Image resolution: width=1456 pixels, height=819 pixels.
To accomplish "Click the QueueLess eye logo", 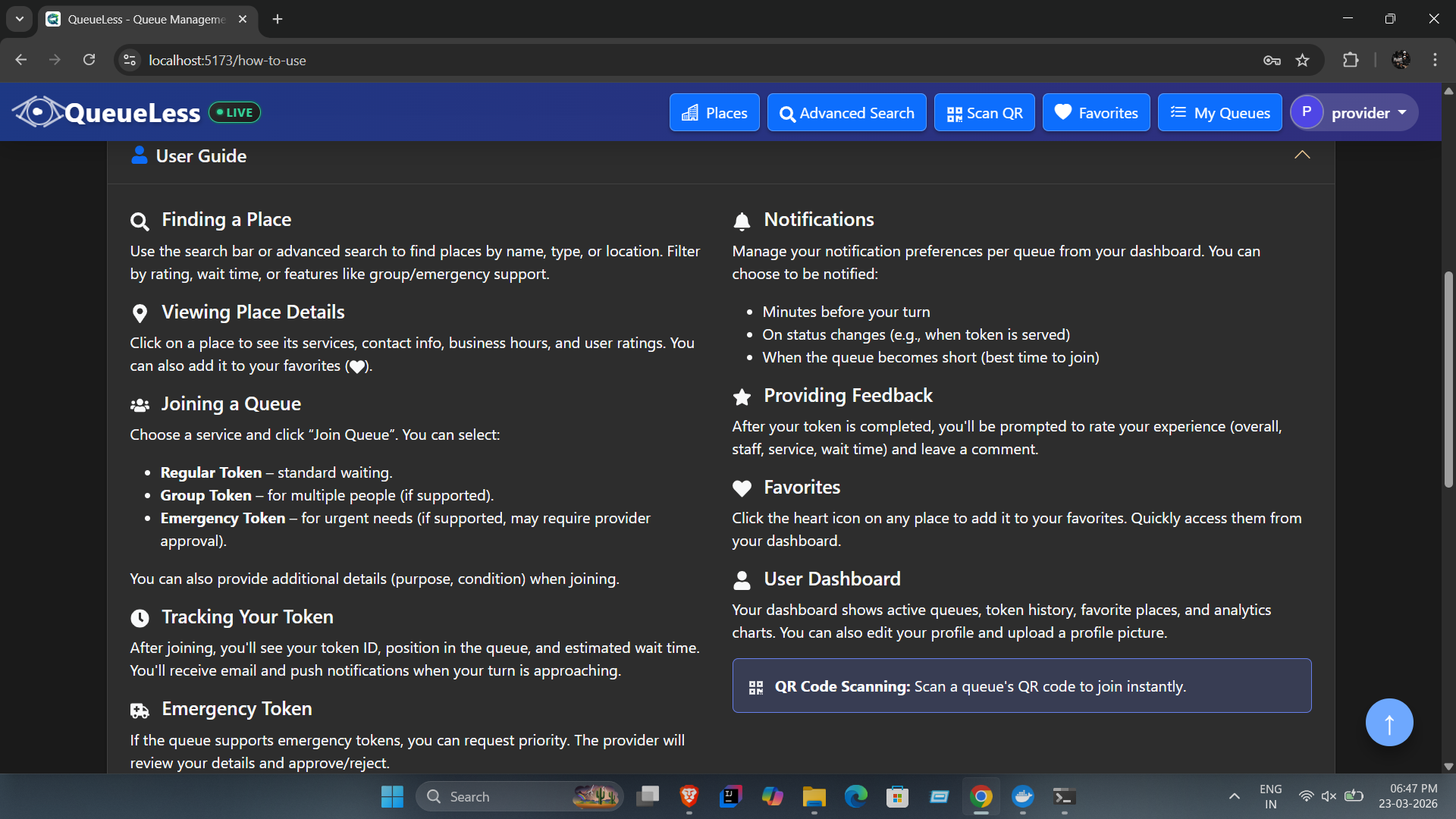I will (38, 112).
